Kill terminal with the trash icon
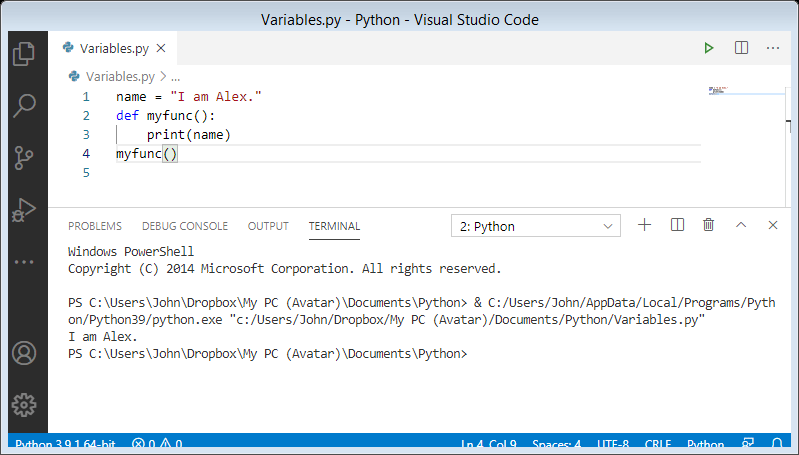 [709, 225]
